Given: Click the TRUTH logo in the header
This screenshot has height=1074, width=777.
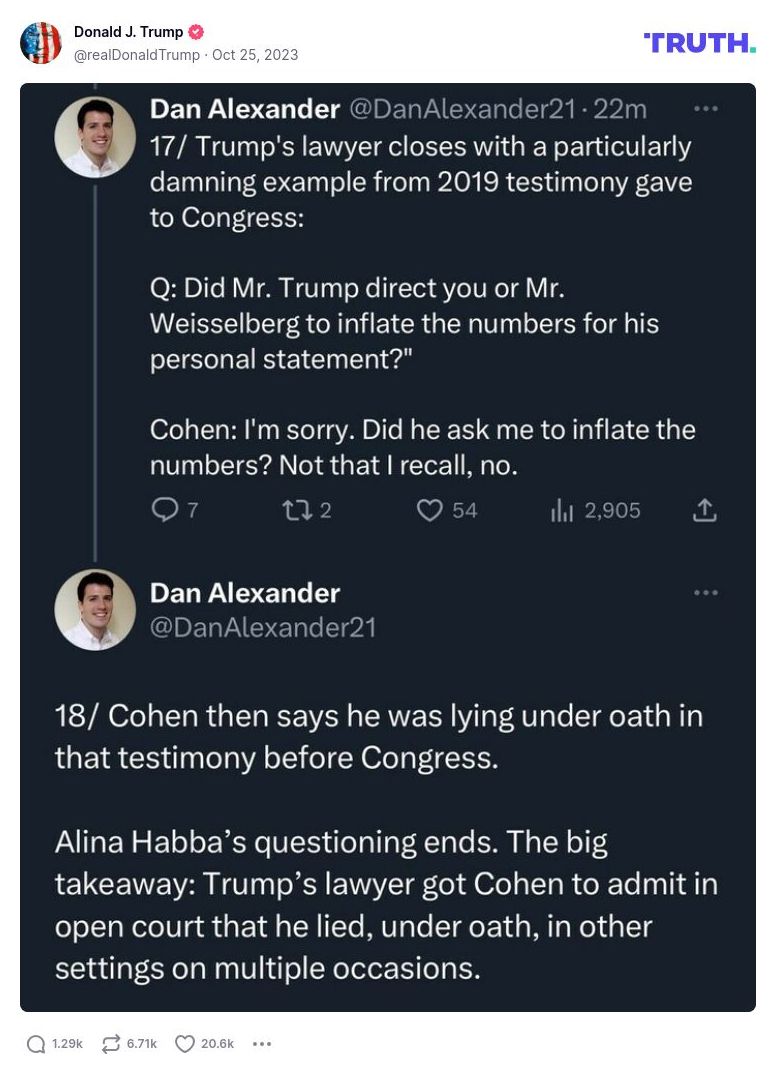Looking at the screenshot, I should 700,43.
